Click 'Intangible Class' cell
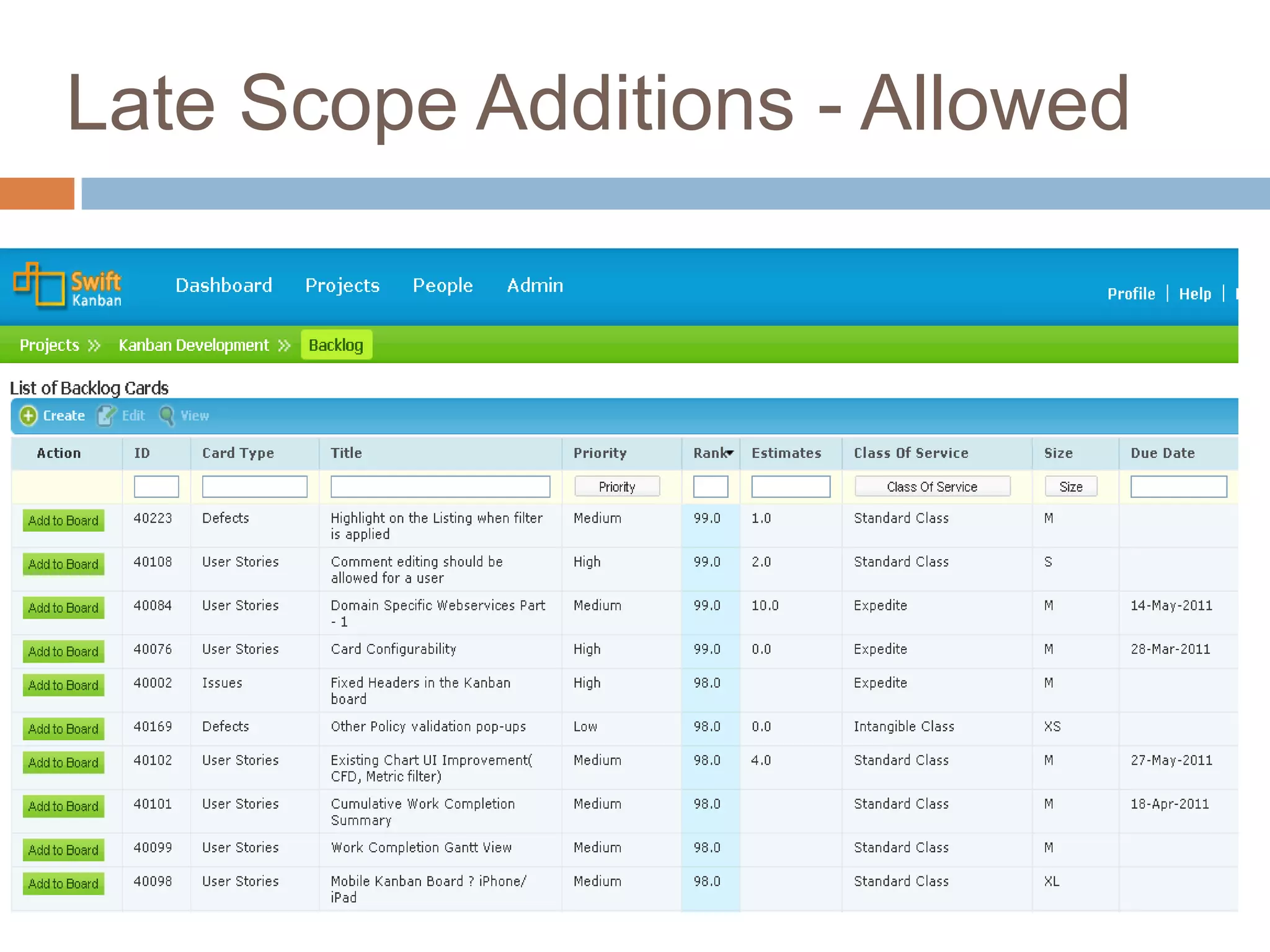 (904, 726)
